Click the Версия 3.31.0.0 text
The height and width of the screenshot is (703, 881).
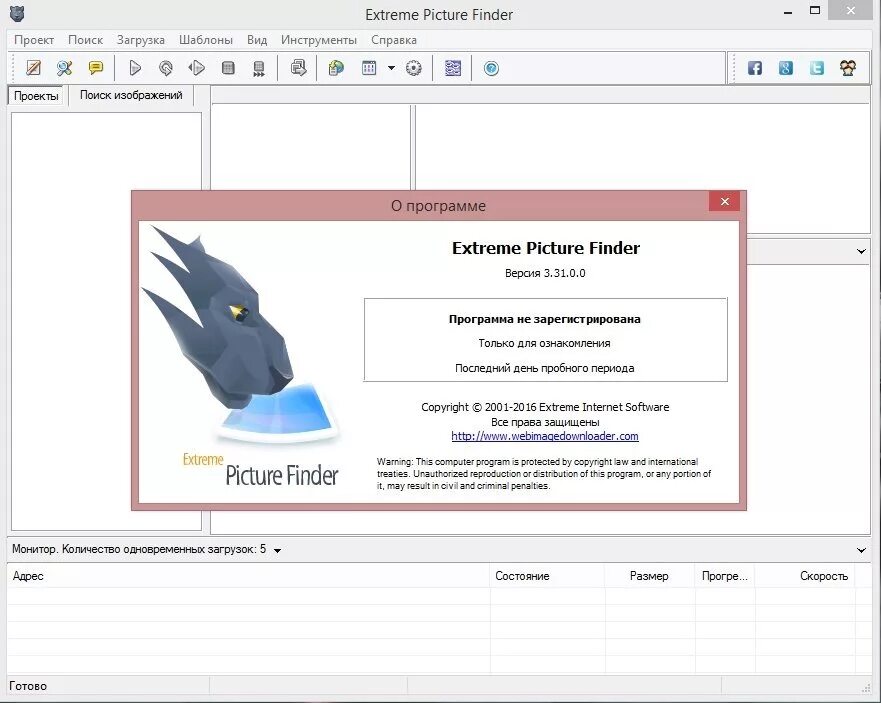[x=545, y=273]
